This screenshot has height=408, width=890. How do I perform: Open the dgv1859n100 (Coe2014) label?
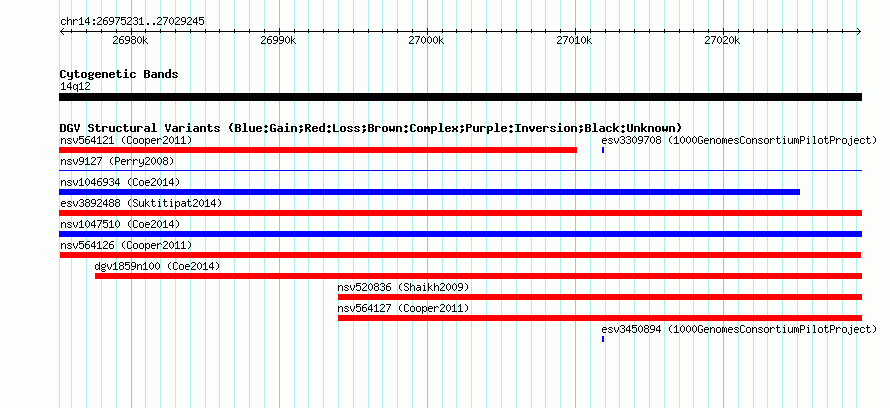pyautogui.click(x=158, y=266)
